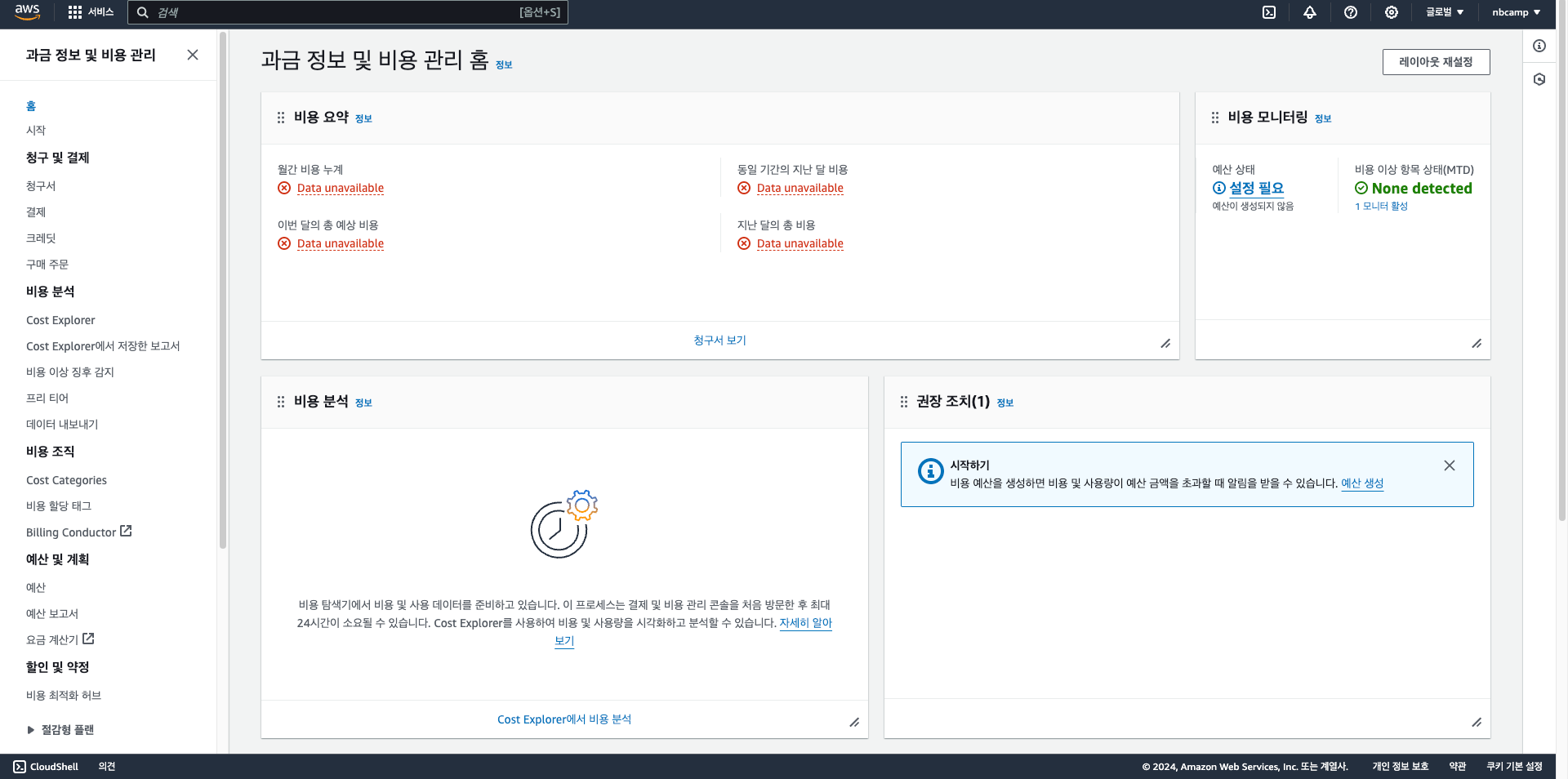This screenshot has width=1568, height=779.
Task: Open 비용 최적화 허브 in the sidebar
Action: tap(64, 696)
